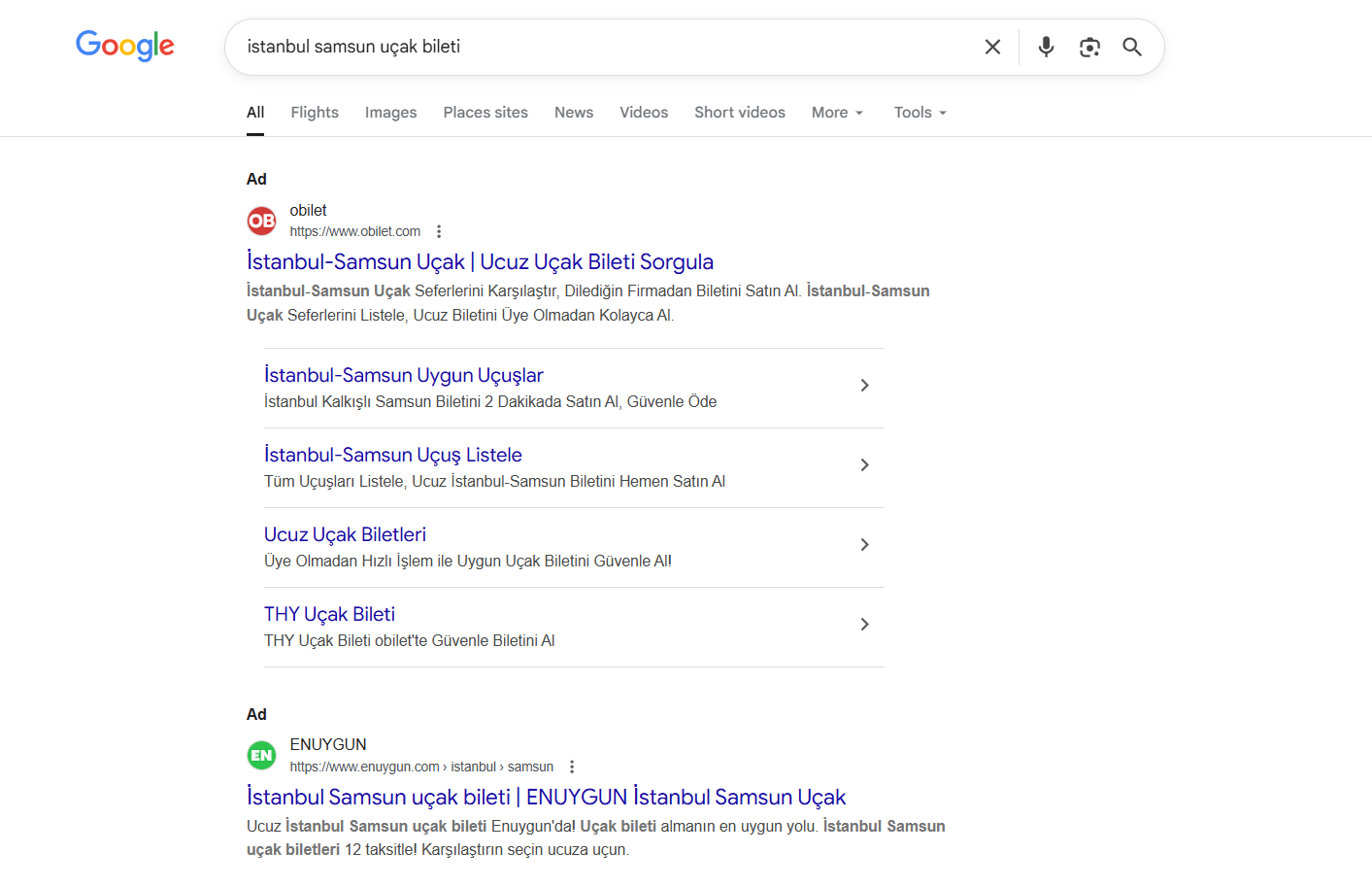Viewport: 1372px width, 887px height.
Task: Open search by image camera icon
Action: [x=1089, y=47]
